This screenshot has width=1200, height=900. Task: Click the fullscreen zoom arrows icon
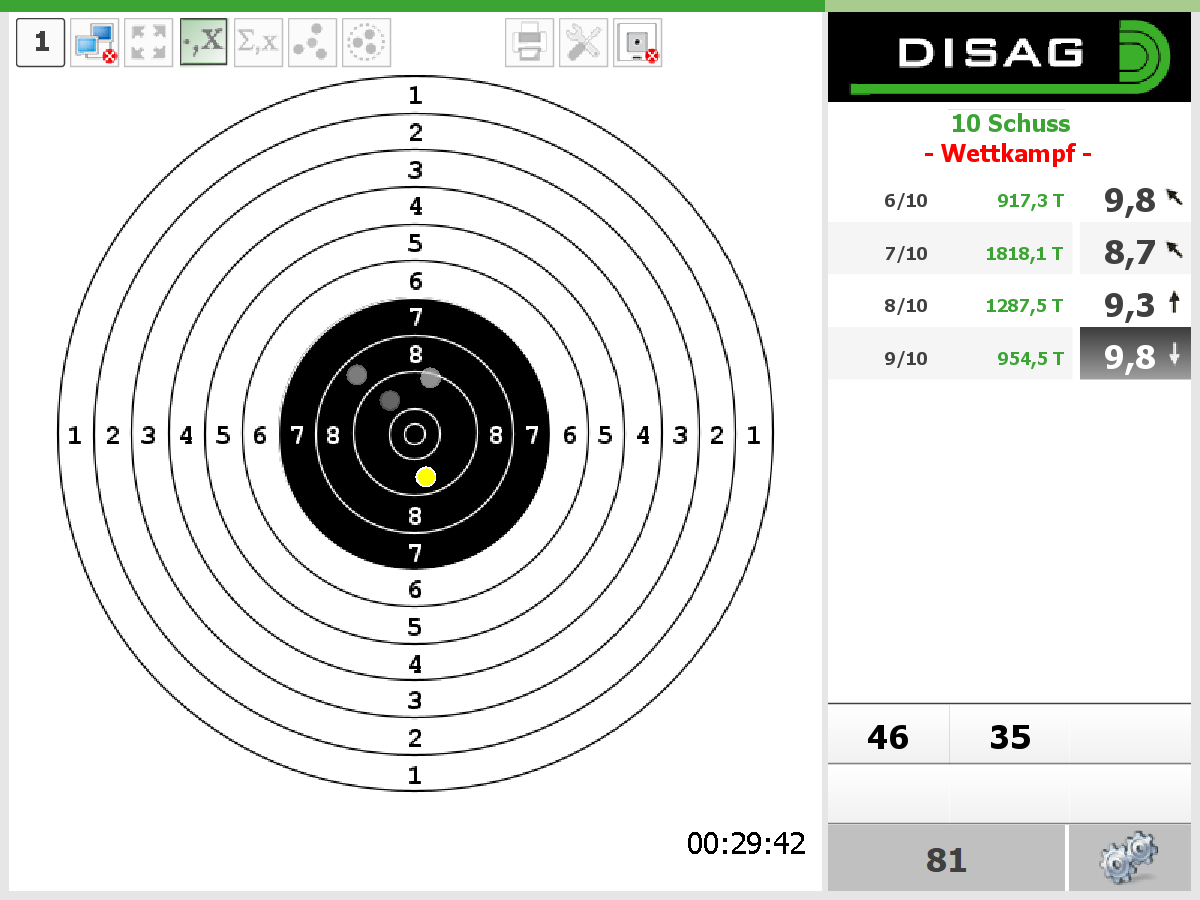pyautogui.click(x=149, y=42)
